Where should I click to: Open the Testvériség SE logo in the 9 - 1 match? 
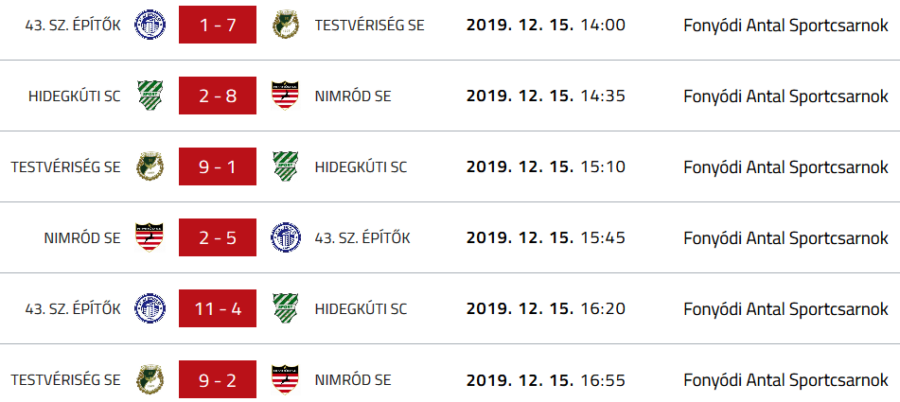coord(150,167)
